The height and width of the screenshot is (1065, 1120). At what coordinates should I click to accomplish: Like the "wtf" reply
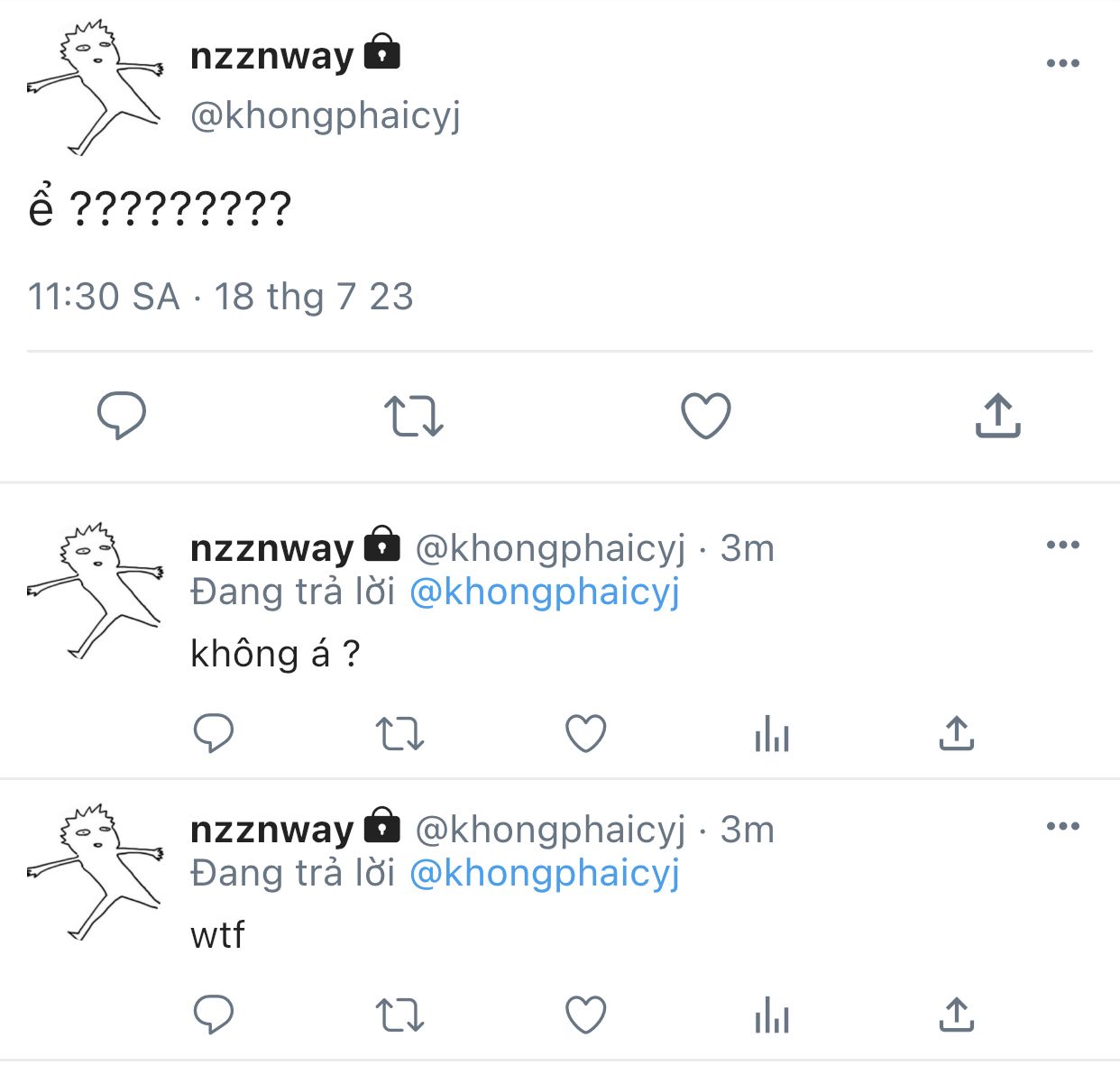(x=586, y=1015)
